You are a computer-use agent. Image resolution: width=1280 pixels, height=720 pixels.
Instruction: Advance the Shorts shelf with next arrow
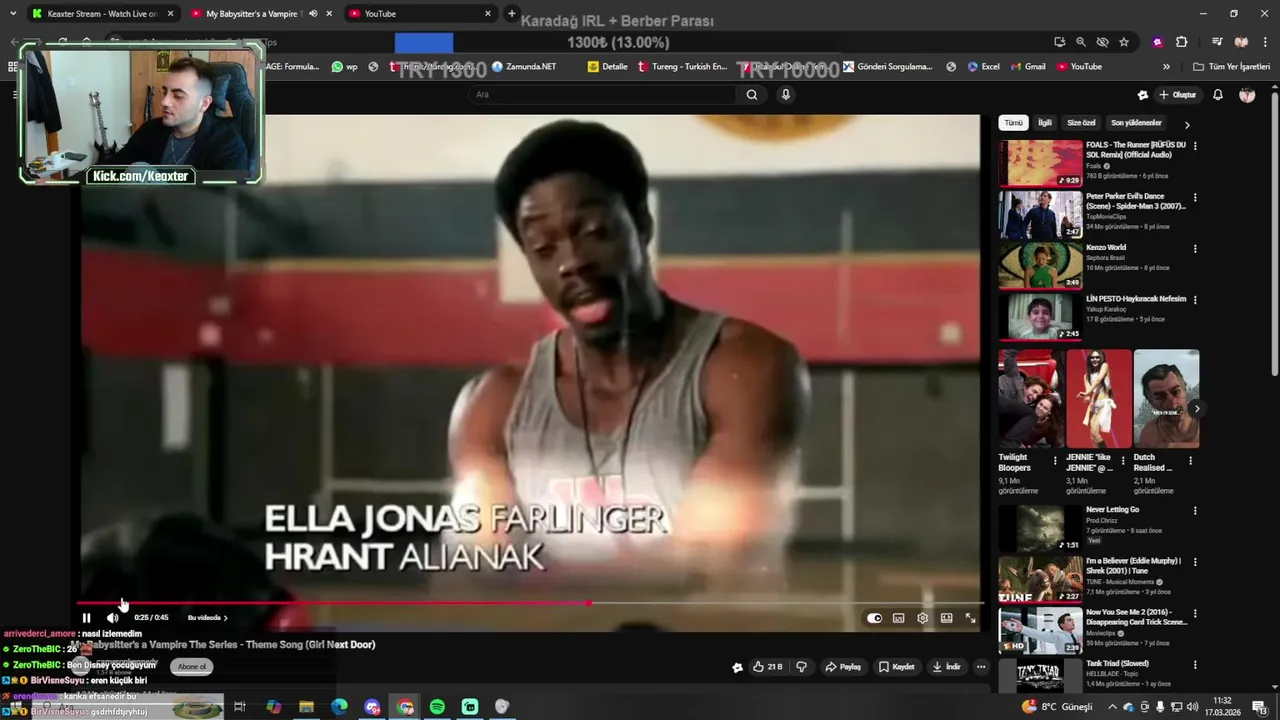tap(1196, 408)
